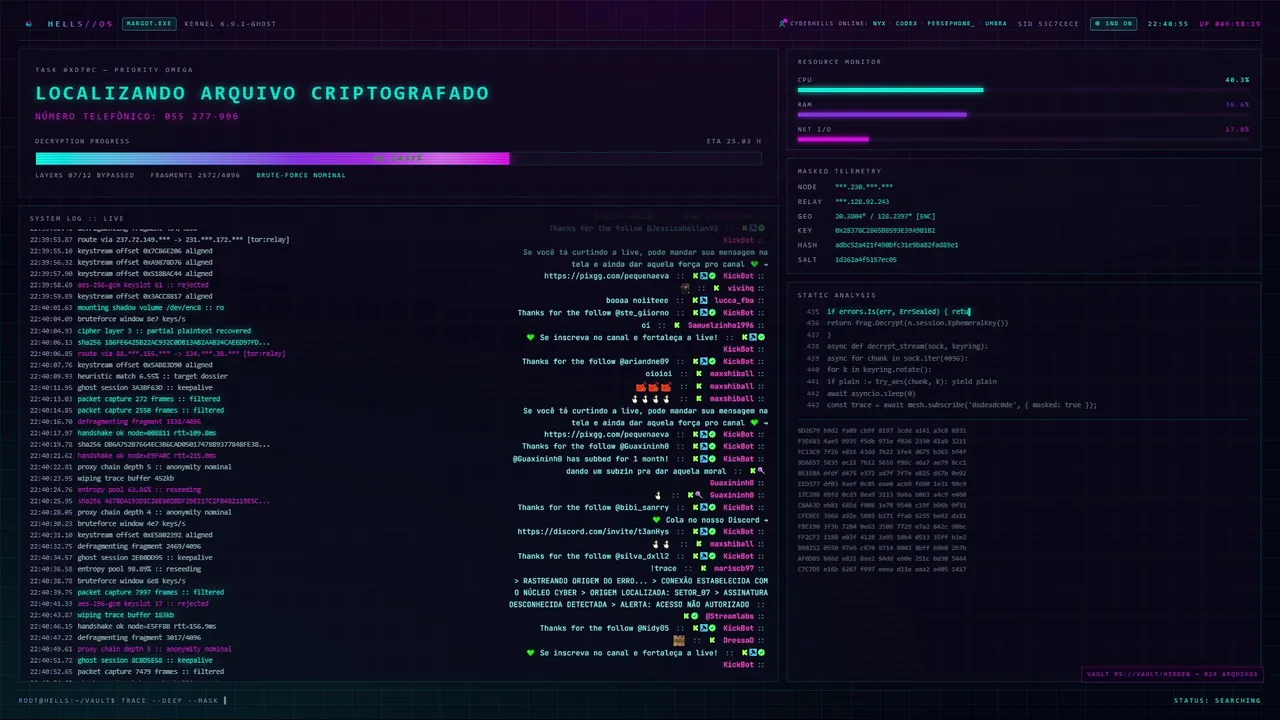Select CODEX in the online users list
Image resolution: width=1280 pixels, height=720 pixels.
[906, 23]
